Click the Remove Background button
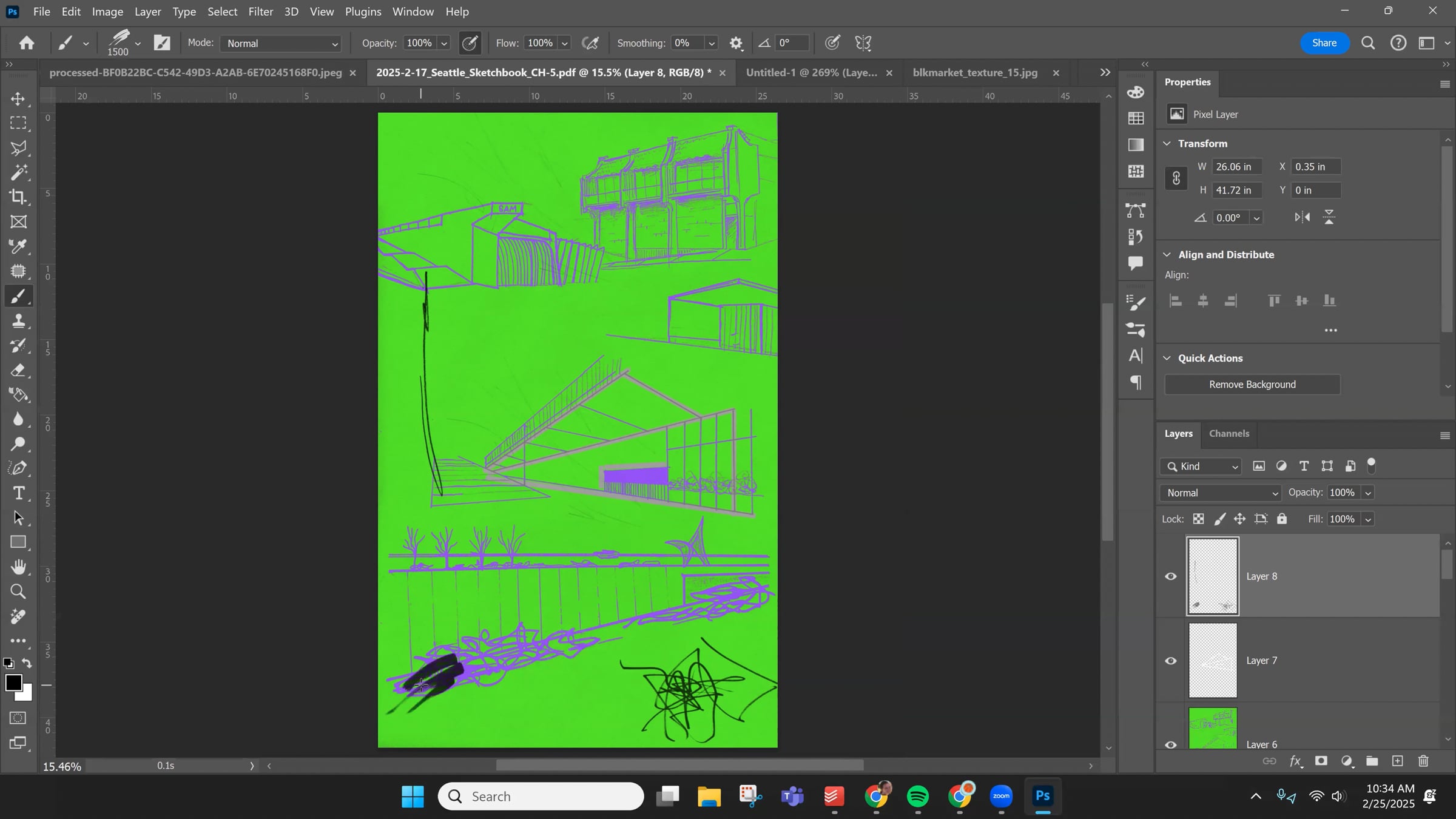 [1252, 385]
